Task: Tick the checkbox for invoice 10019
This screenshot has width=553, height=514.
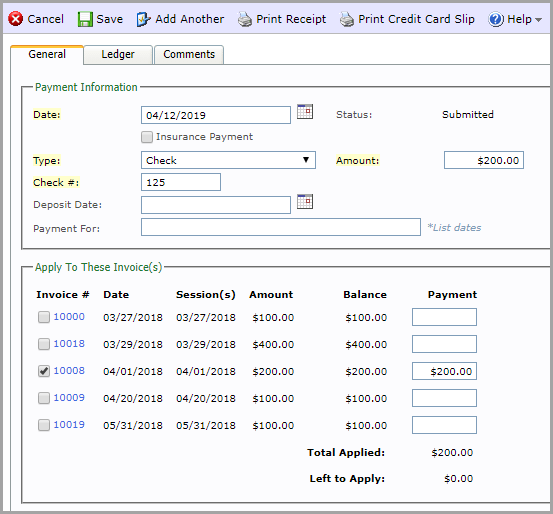Action: tap(44, 425)
